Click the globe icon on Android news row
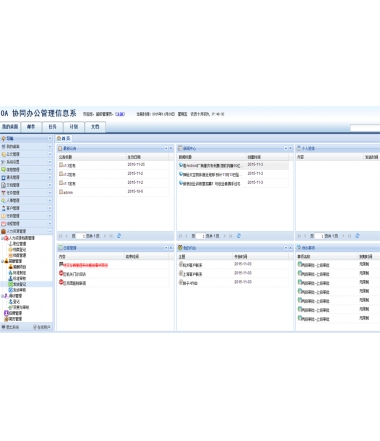Image resolution: width=380 pixels, height=441 pixels. [181, 165]
